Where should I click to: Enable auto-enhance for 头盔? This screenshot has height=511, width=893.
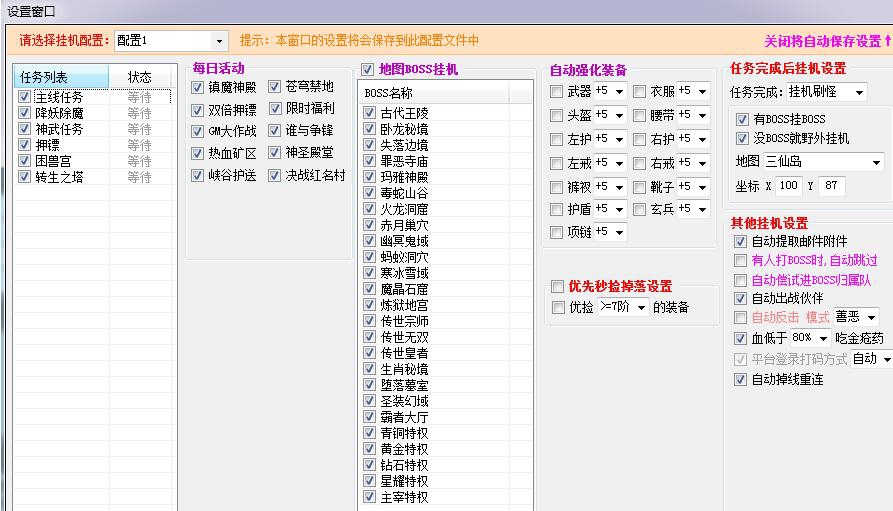[x=556, y=116]
